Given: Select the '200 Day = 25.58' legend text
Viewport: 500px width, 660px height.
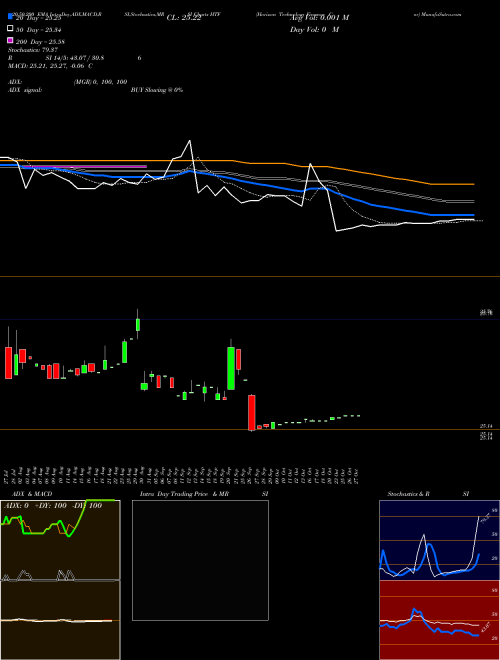Looking at the screenshot, I should click(x=40, y=42).
